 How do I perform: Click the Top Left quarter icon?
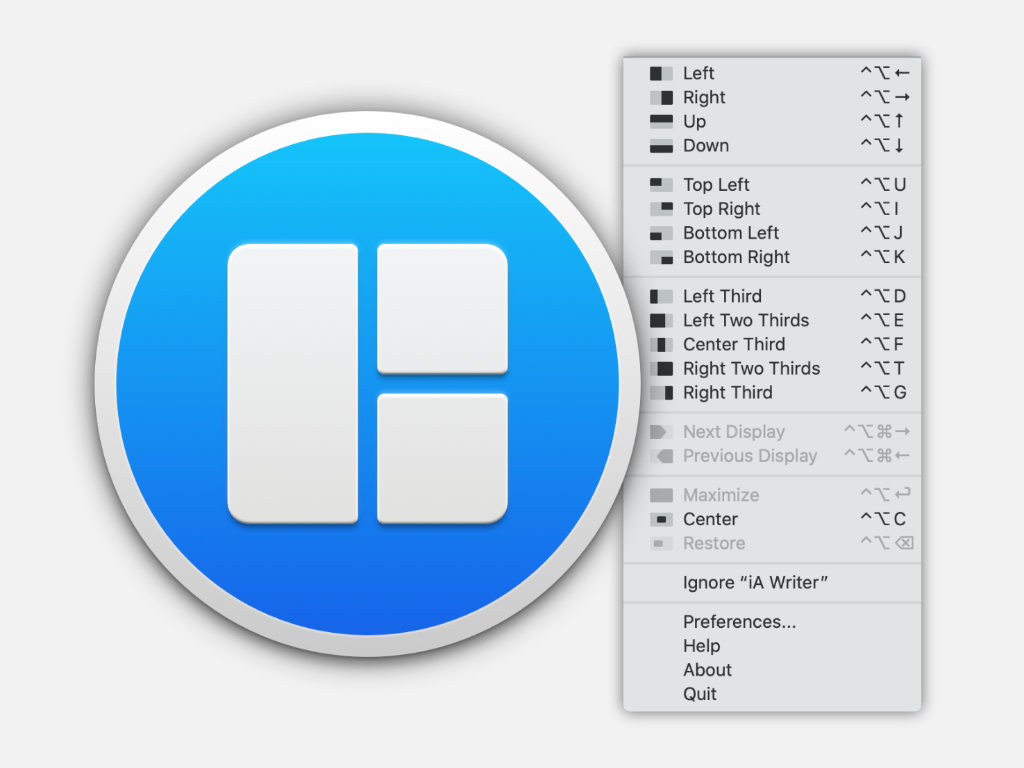pos(661,185)
